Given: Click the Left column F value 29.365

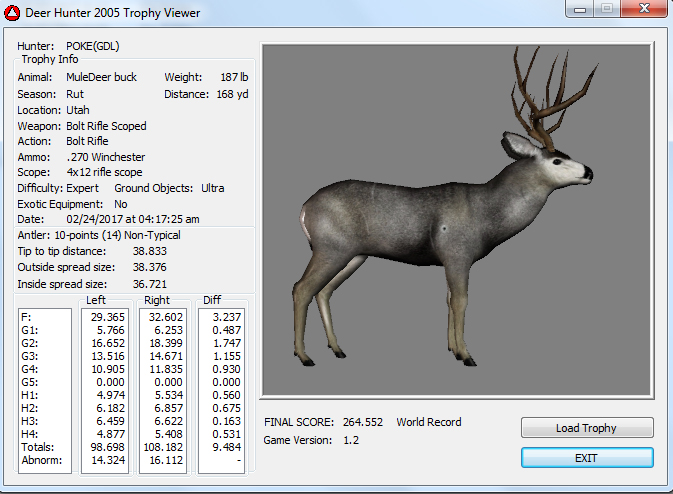Looking at the screenshot, I should tap(106, 316).
